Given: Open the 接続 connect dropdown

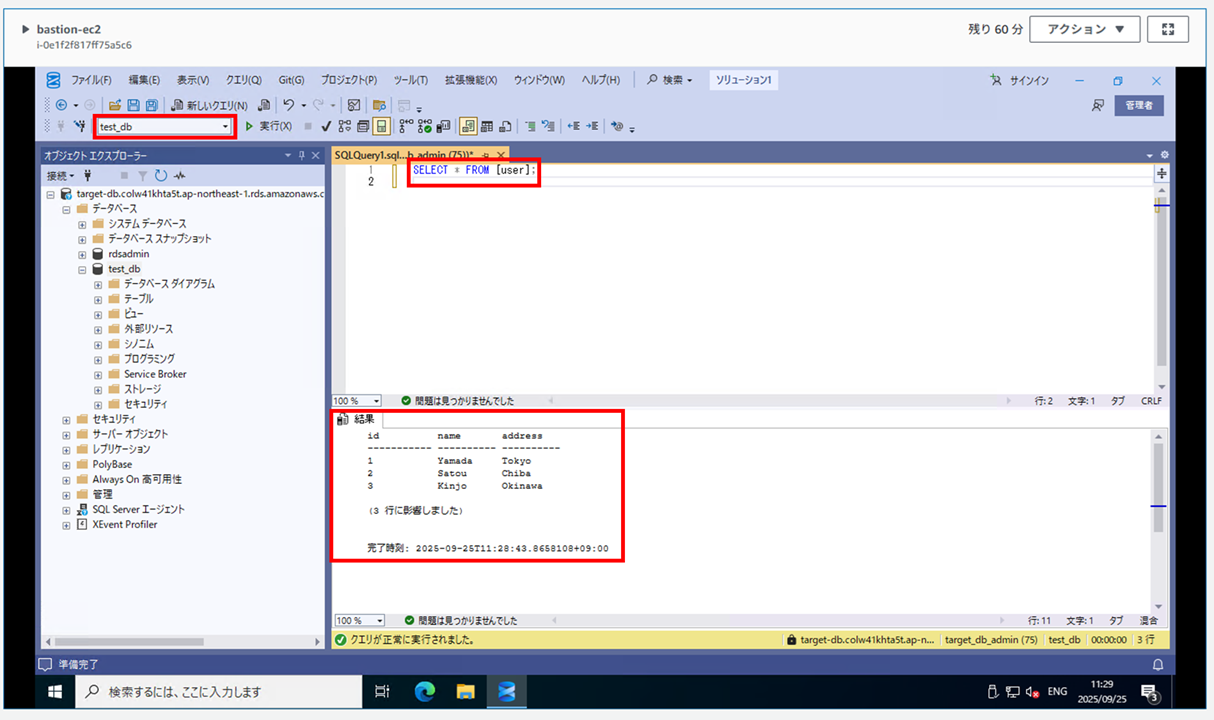Looking at the screenshot, I should point(61,175).
